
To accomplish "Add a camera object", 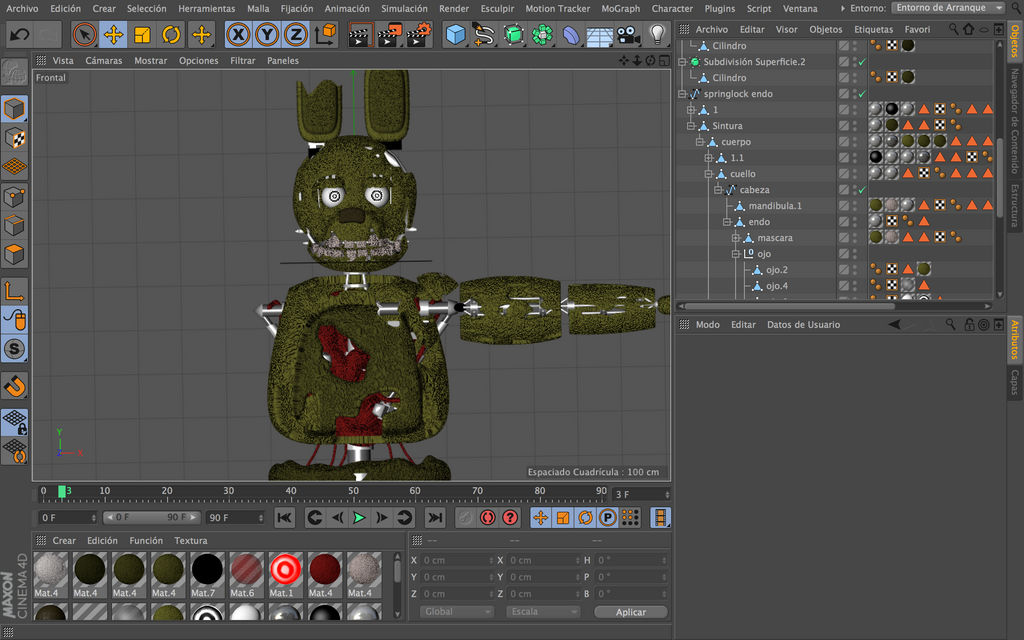I will click(628, 34).
